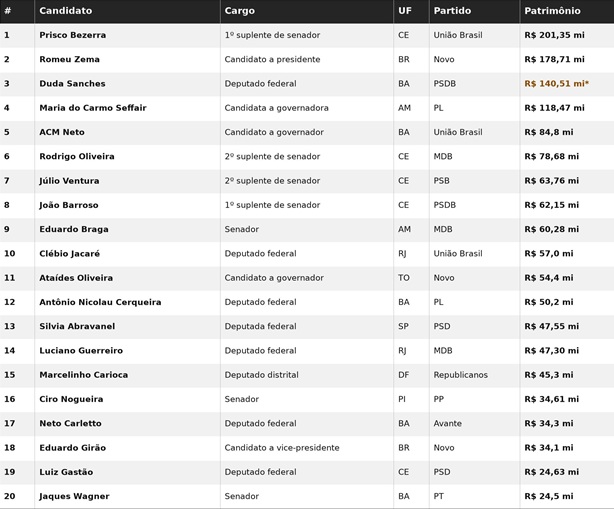Select the name Luciano Guerreiro
Screen dimensions: 614x509
coord(81,350)
